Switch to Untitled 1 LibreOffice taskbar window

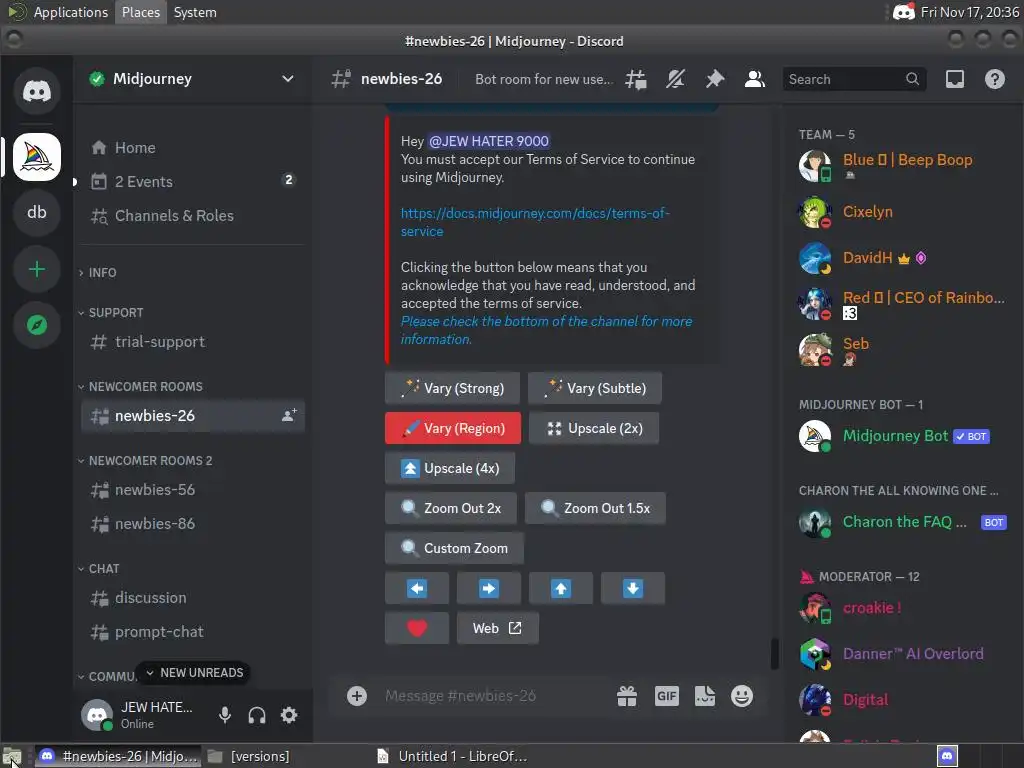[x=453, y=756]
